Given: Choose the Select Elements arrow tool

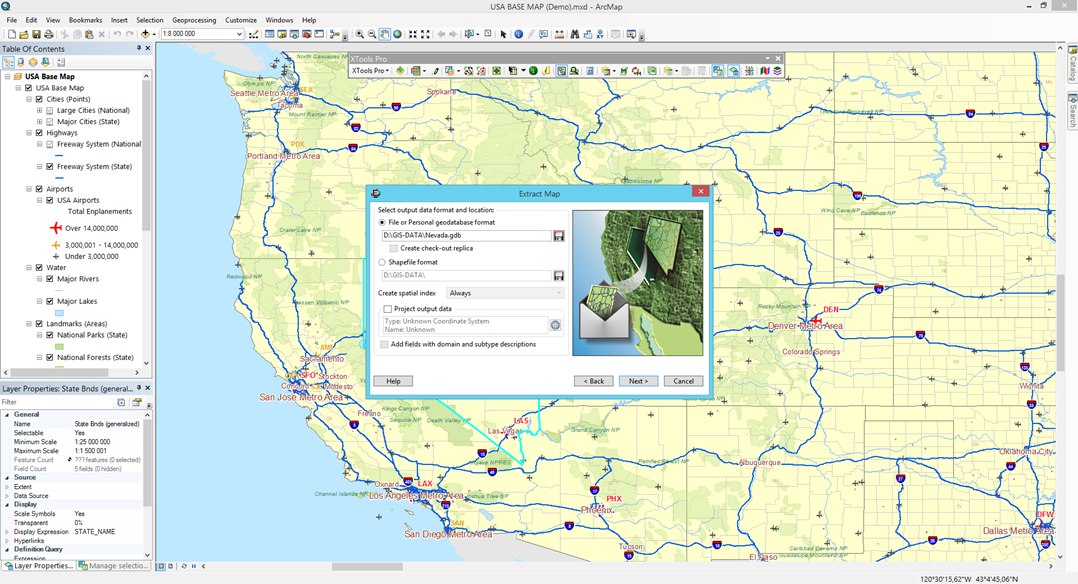Looking at the screenshot, I should (x=503, y=34).
